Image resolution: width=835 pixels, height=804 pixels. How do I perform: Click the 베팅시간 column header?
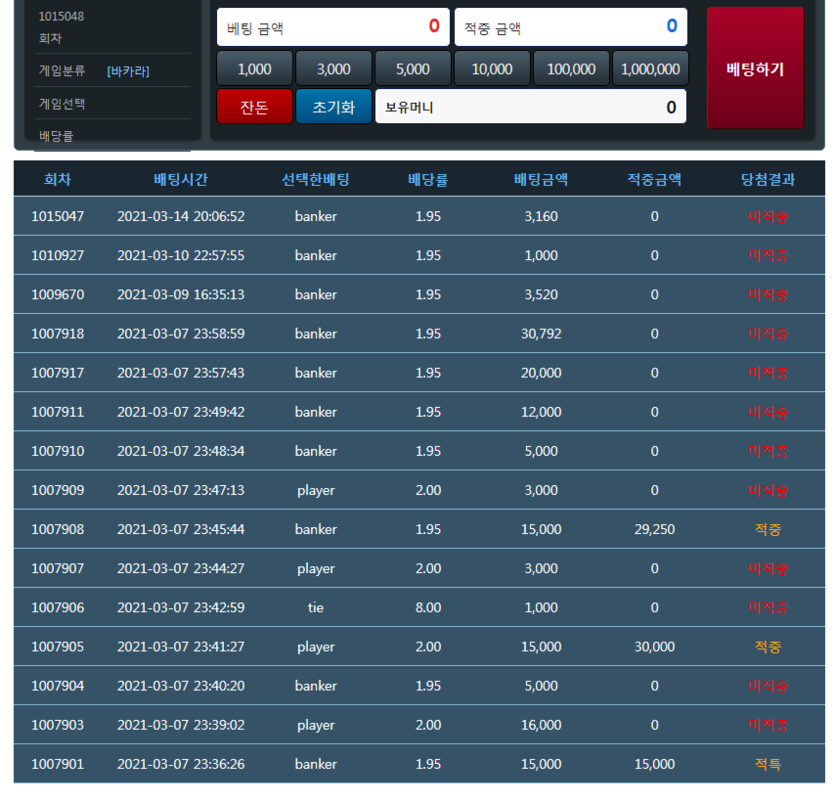(181, 179)
